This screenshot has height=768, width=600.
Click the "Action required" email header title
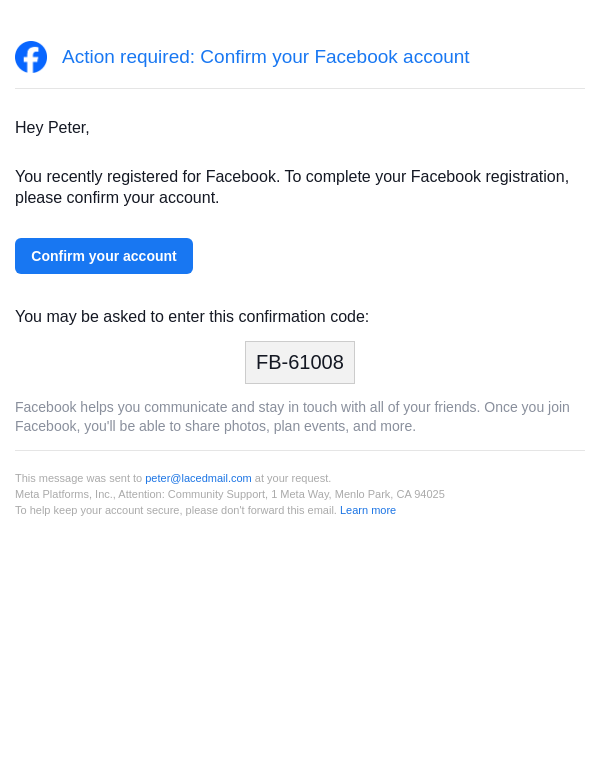[x=265, y=57]
